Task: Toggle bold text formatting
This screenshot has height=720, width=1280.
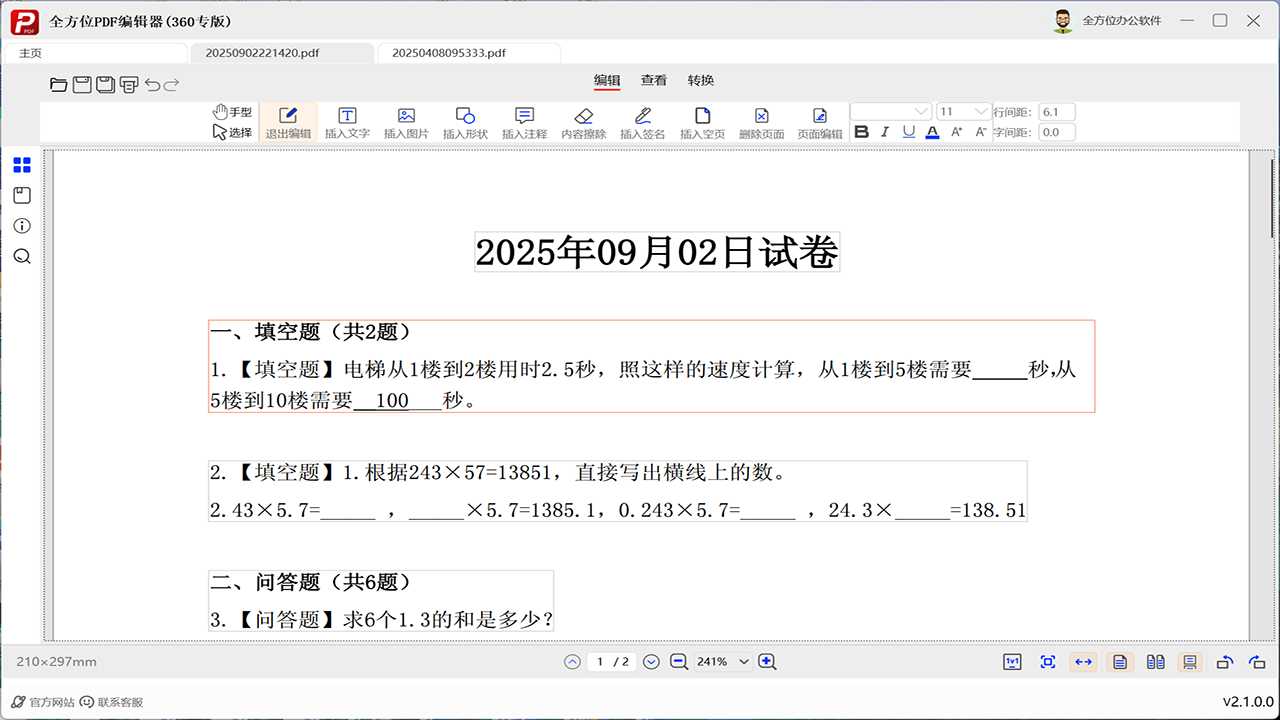Action: pos(861,131)
